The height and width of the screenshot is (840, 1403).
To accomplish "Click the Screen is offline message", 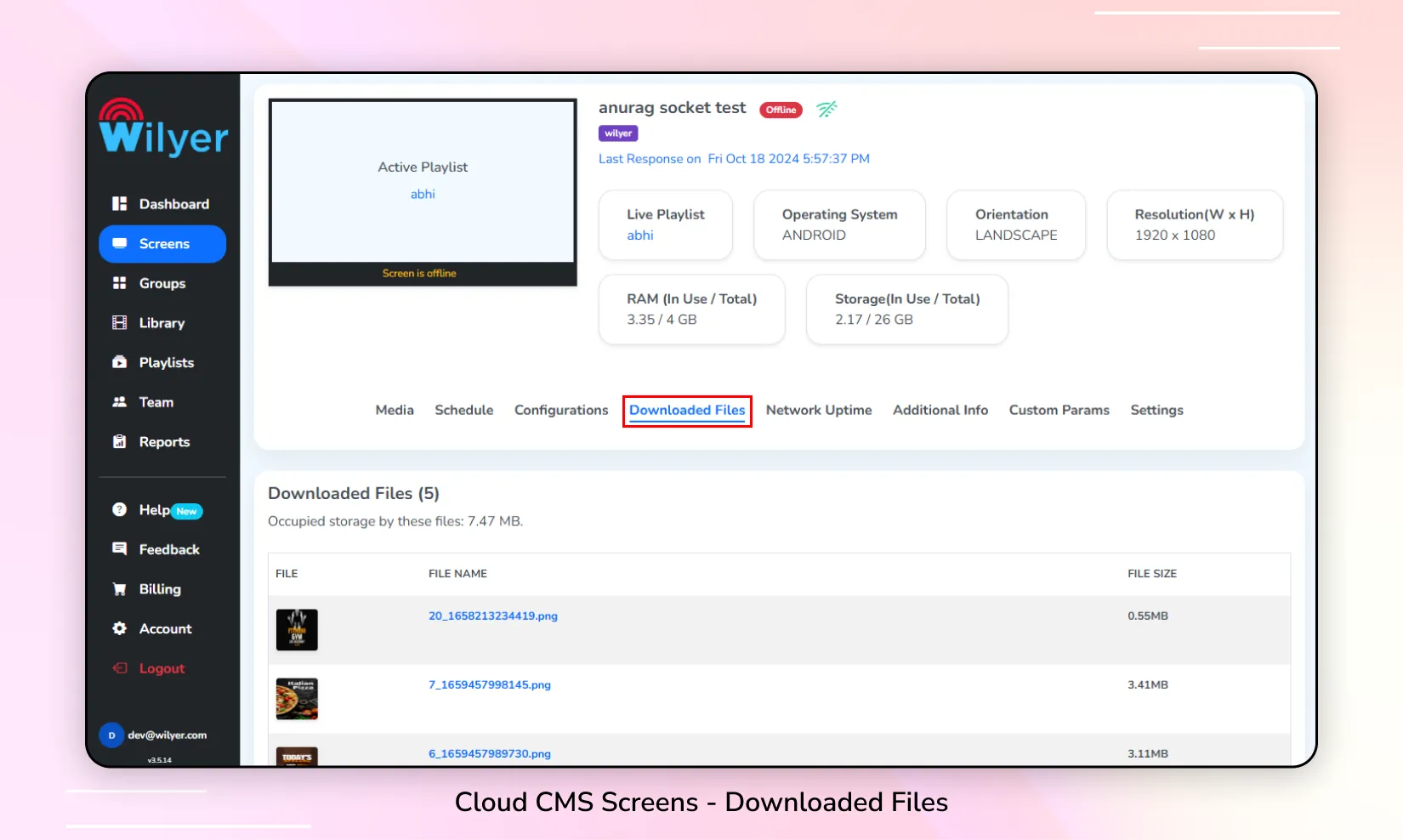I will click(419, 274).
